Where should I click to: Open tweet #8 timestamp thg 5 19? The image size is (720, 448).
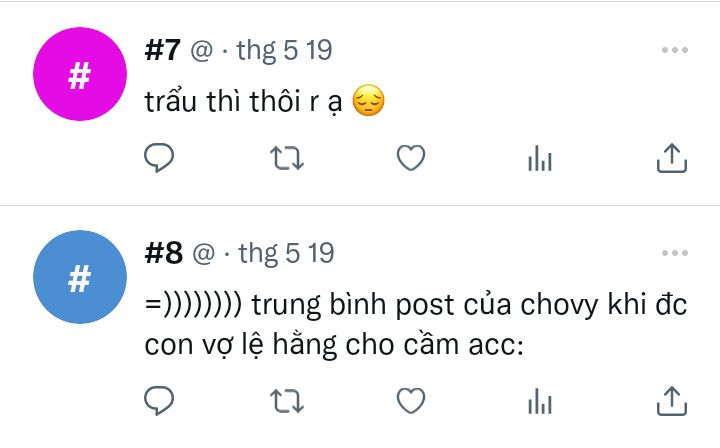(286, 253)
